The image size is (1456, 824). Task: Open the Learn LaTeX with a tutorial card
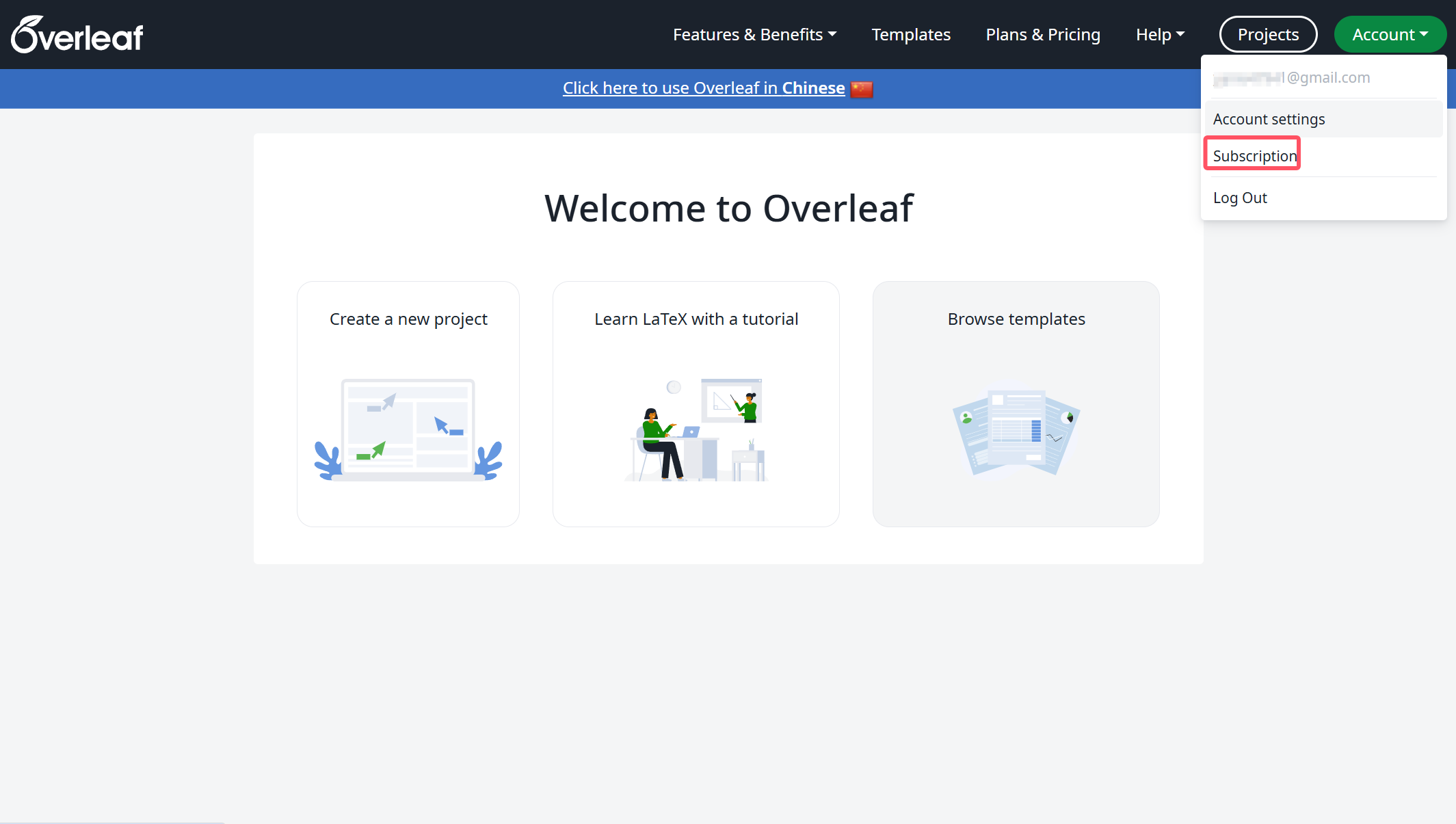tap(696, 319)
